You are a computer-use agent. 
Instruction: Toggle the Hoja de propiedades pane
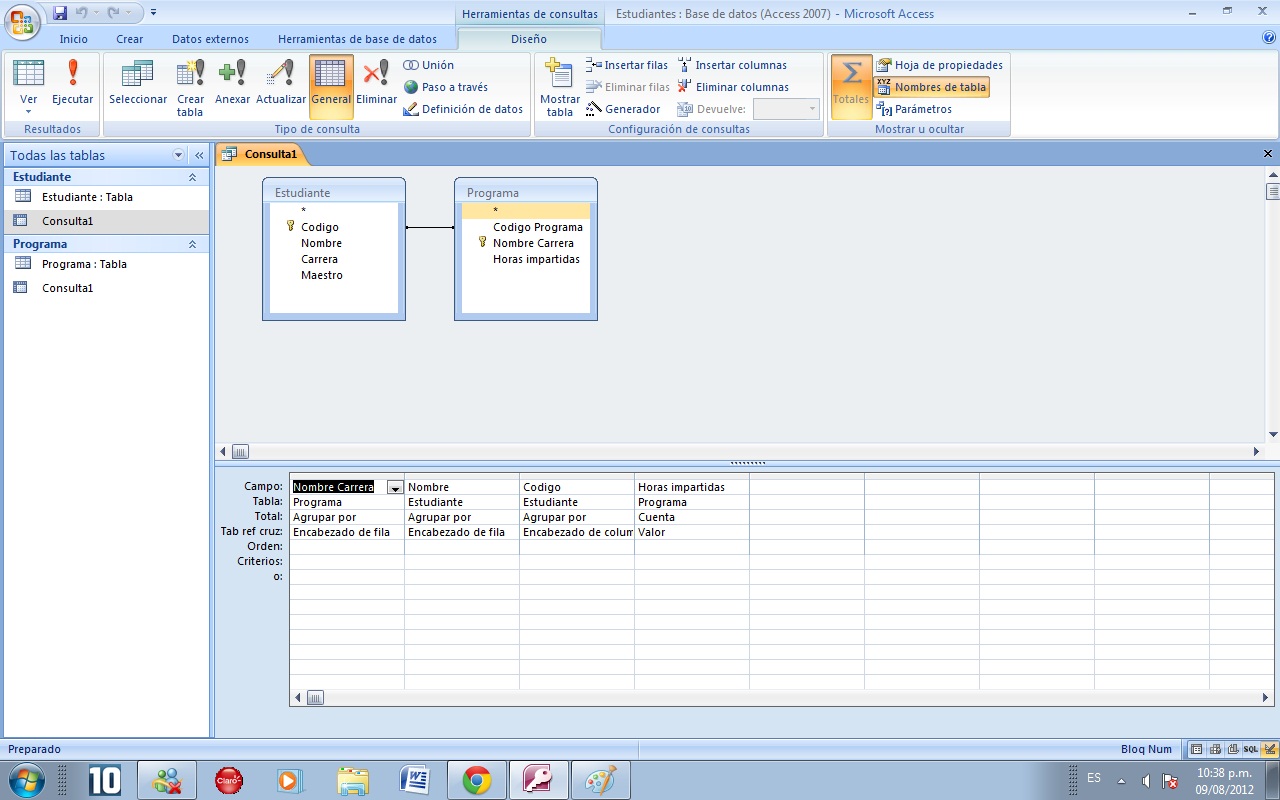(x=939, y=65)
